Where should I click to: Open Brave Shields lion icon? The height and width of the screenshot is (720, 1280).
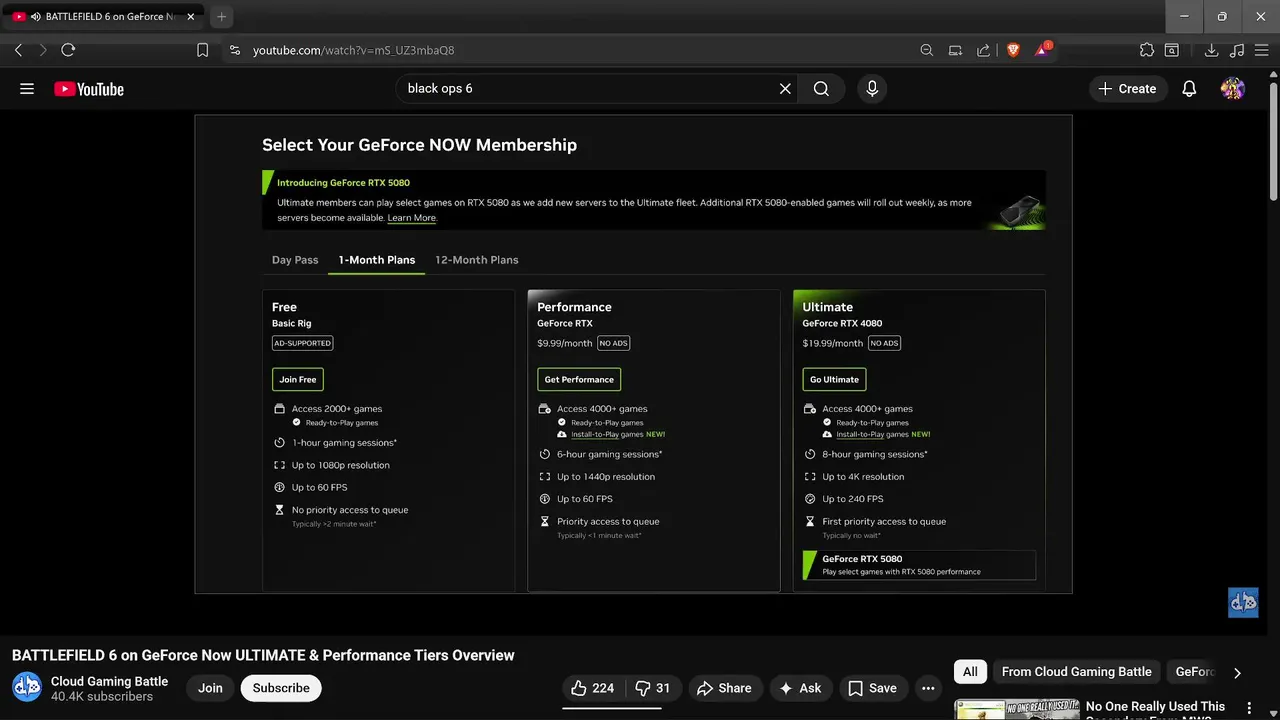(1013, 50)
